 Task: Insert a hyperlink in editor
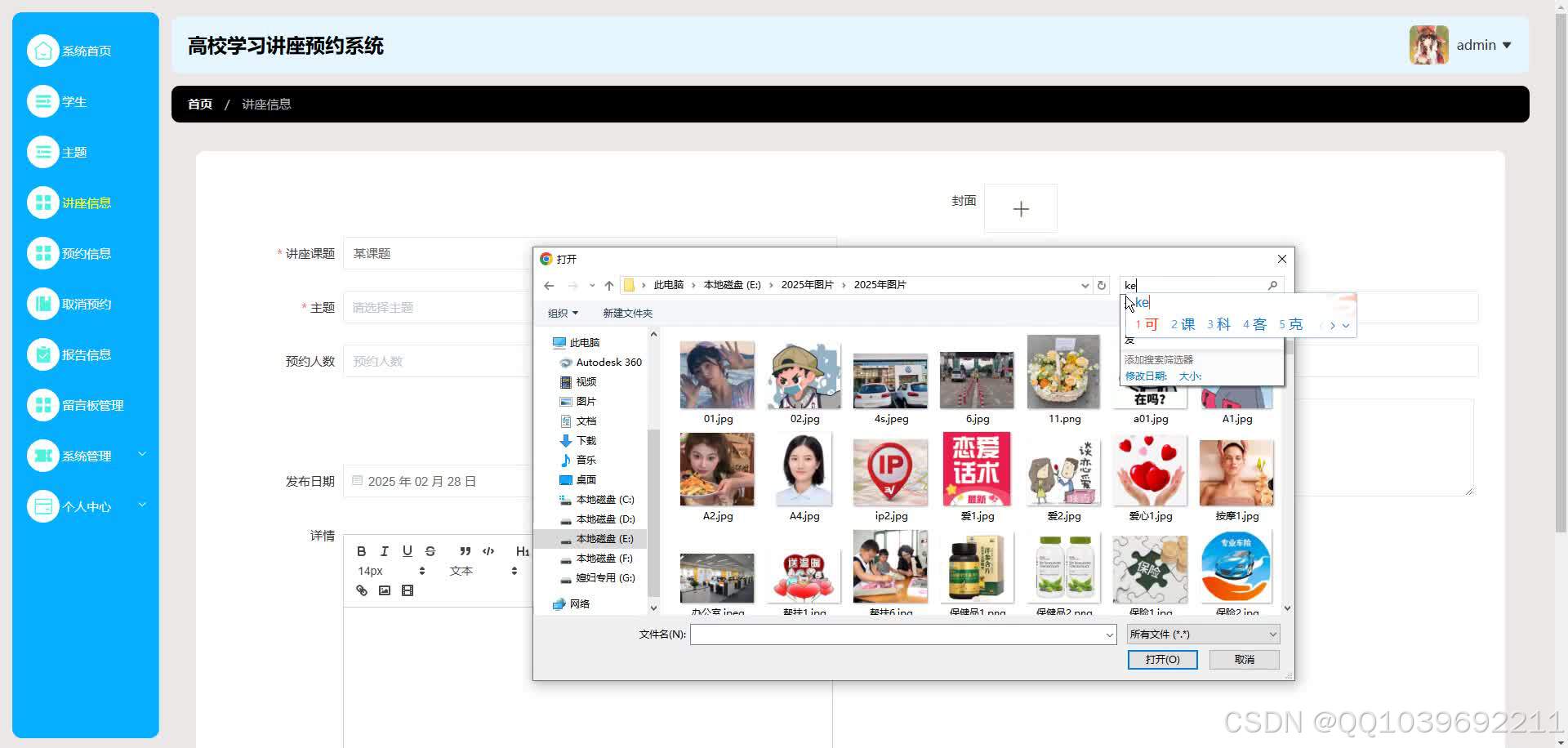click(362, 590)
